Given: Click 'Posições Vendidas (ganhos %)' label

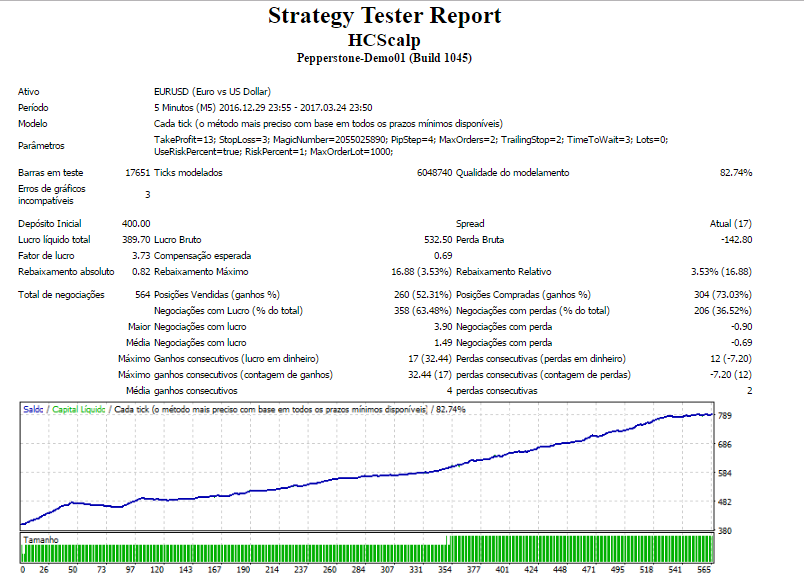Looking at the screenshot, I should tap(217, 295).
